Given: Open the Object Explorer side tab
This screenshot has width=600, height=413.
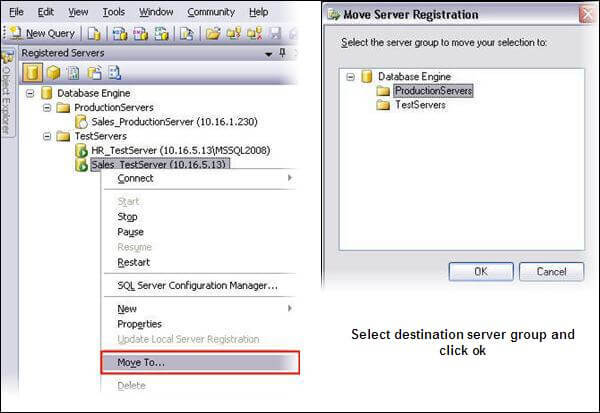Looking at the screenshot, I should pyautogui.click(x=6, y=92).
